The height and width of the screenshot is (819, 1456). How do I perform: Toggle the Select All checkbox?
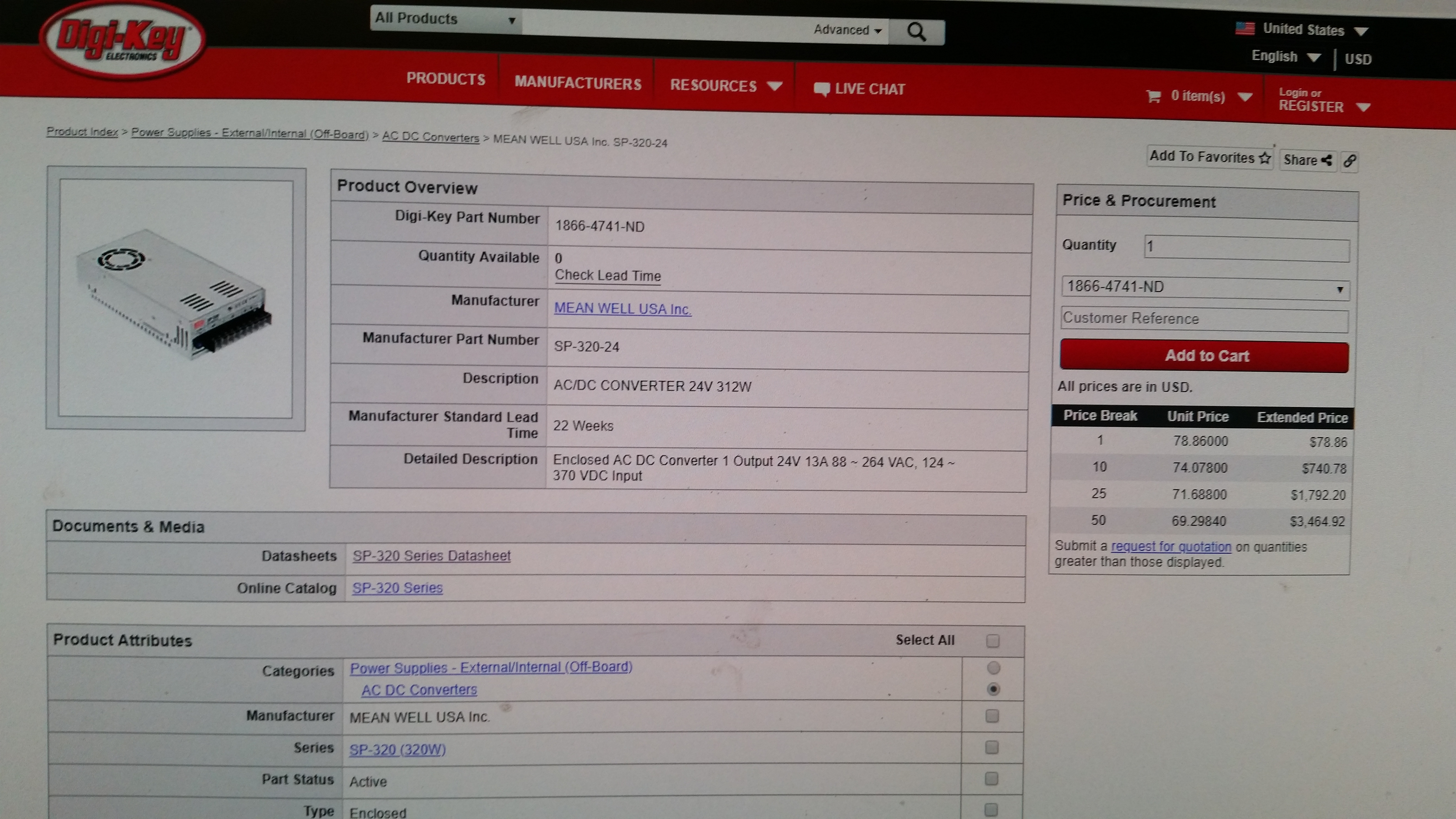click(x=993, y=641)
